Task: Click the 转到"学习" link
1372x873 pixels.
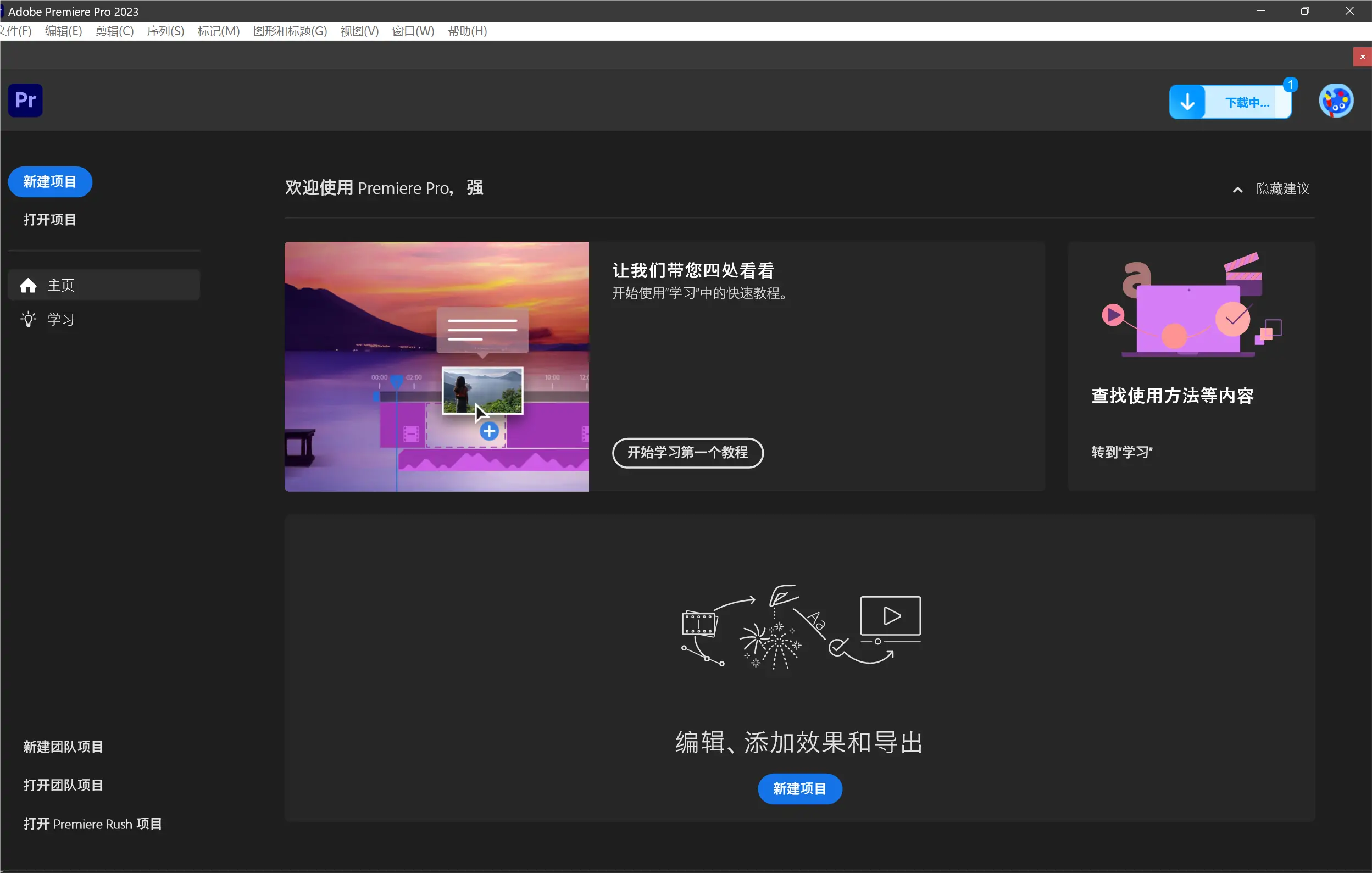Action: coord(1121,453)
